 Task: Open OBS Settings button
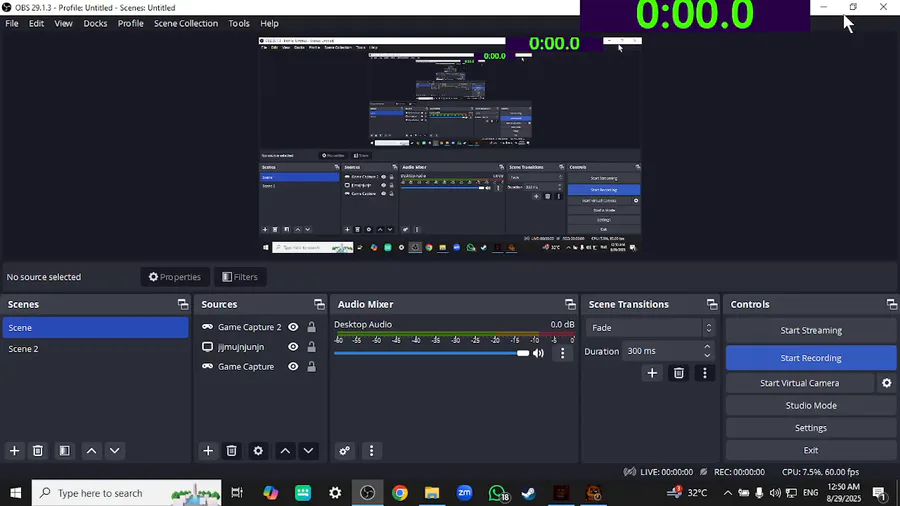(x=811, y=428)
